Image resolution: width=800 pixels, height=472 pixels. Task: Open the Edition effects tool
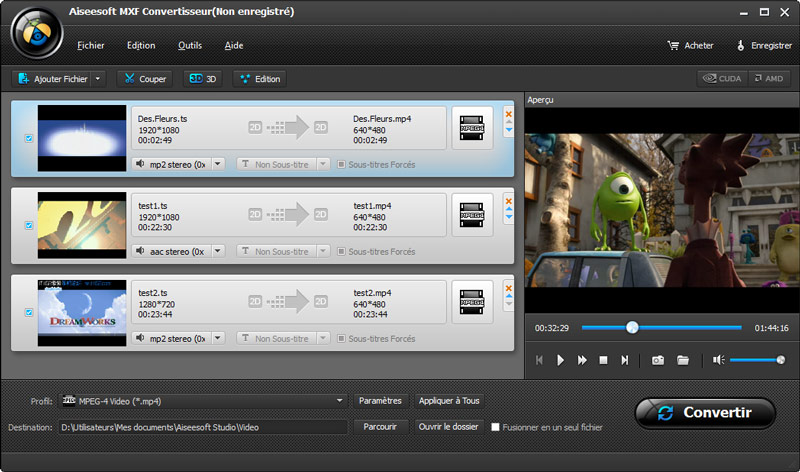[260, 79]
